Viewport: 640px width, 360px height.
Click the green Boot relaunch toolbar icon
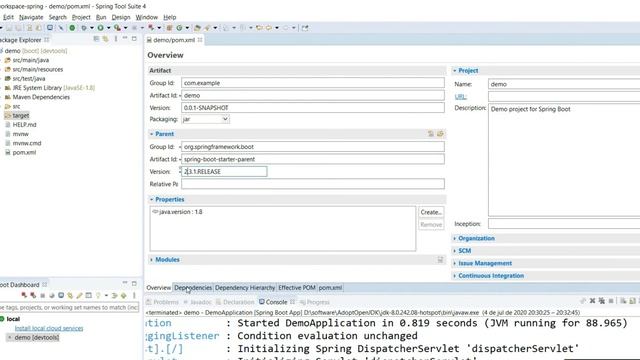(72, 28)
